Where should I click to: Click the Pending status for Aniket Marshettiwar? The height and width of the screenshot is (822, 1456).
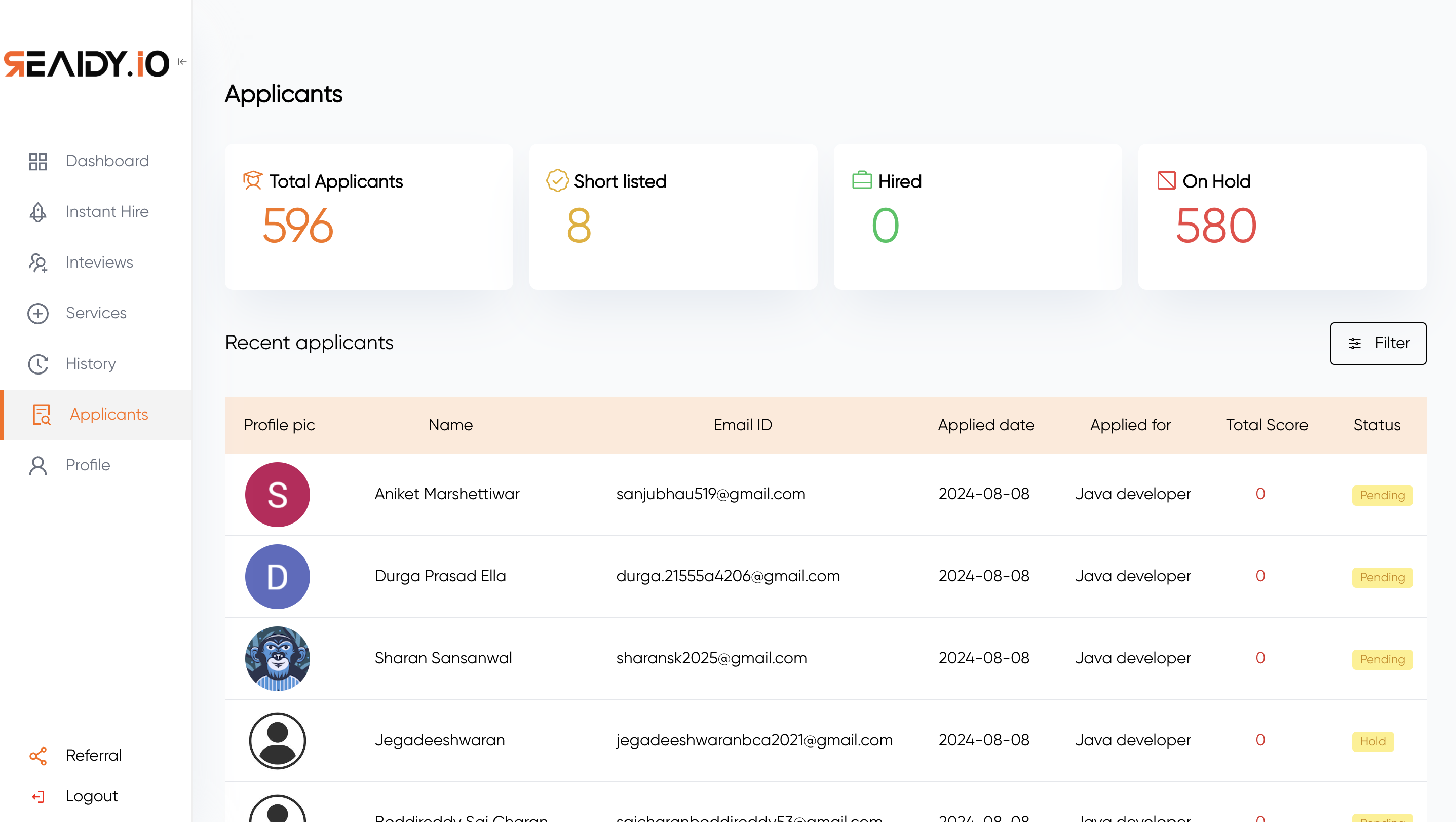pyautogui.click(x=1382, y=495)
